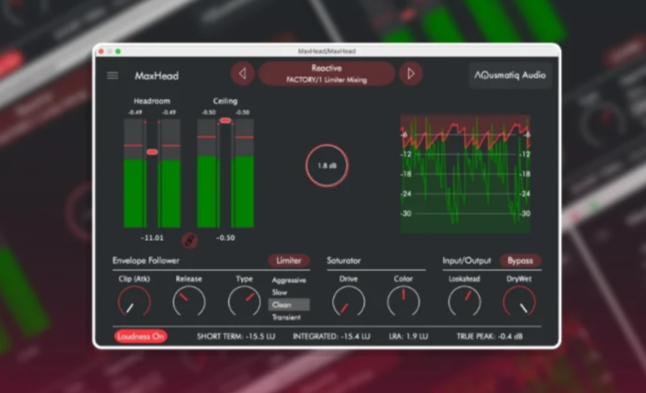Click the MaxHead plugin title
The width and height of the screenshot is (646, 393).
pos(157,76)
